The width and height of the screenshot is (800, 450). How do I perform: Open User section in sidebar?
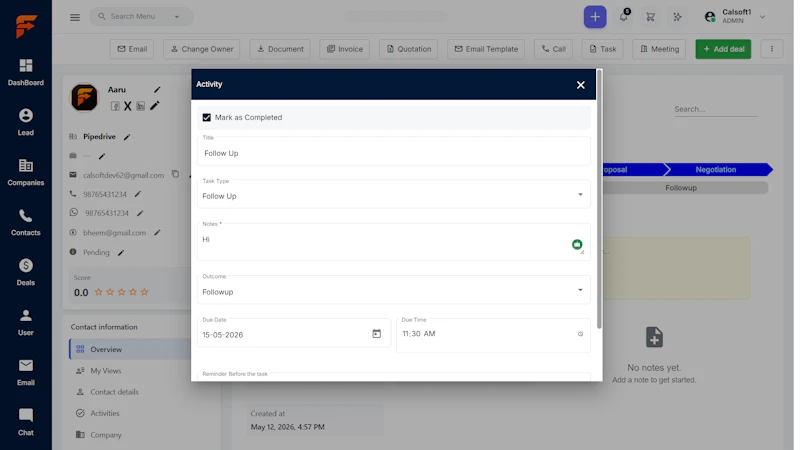(x=26, y=322)
